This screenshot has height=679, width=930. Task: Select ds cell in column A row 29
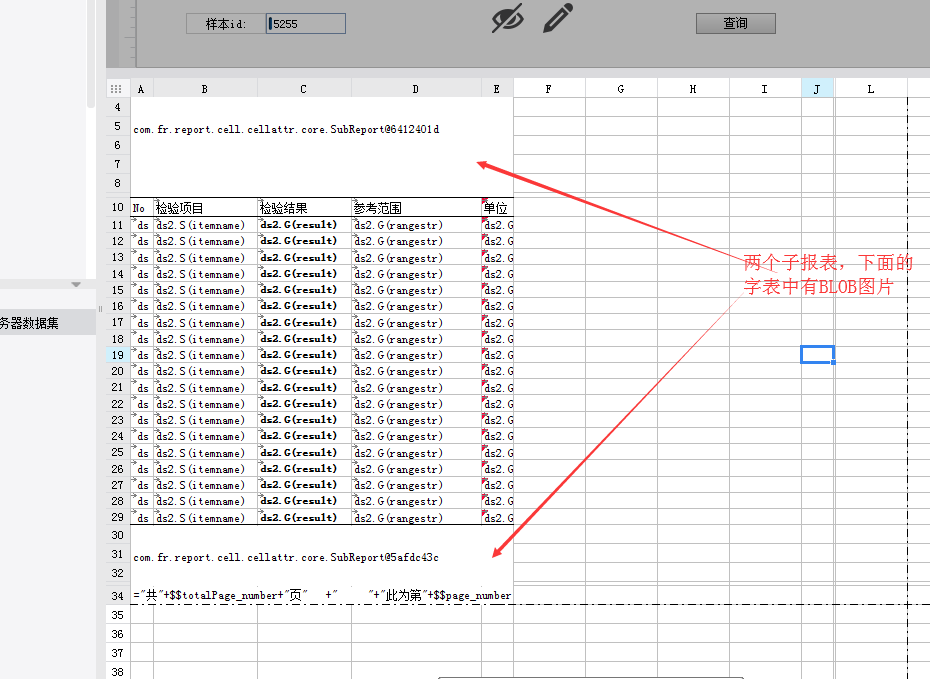pos(142,517)
